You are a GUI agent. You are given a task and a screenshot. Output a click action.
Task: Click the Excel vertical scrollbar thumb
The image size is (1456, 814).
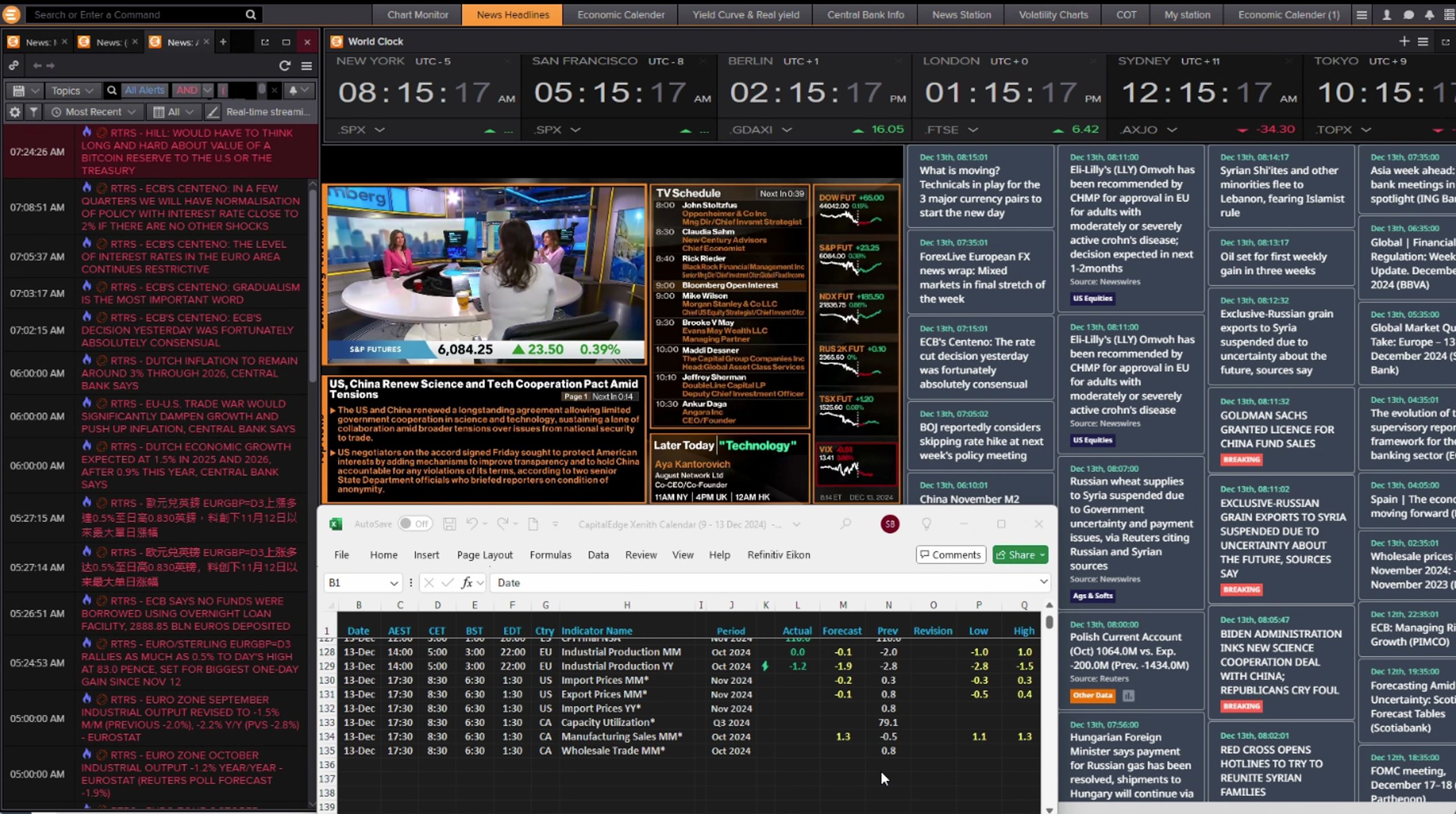pyautogui.click(x=1049, y=622)
